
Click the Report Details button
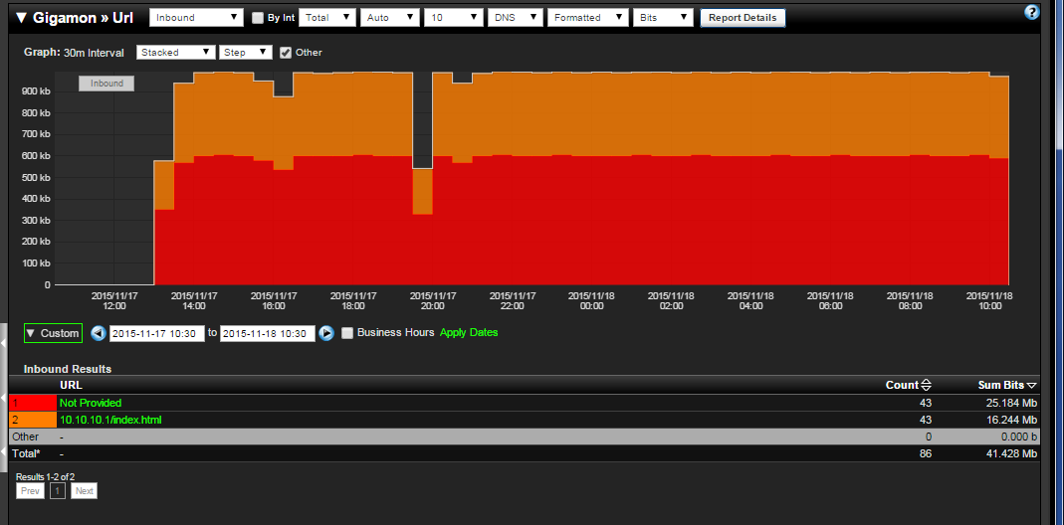[742, 18]
